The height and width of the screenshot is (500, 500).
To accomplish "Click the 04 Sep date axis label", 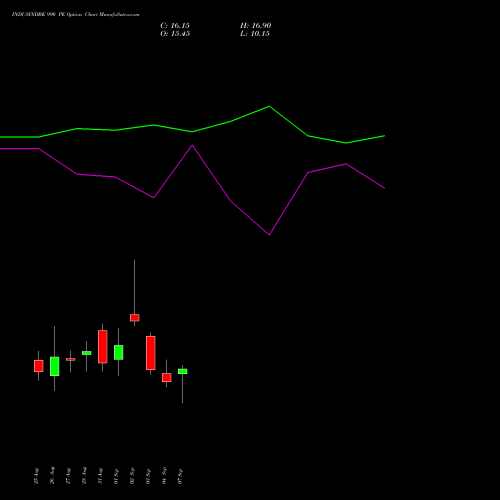I will click(164, 476).
